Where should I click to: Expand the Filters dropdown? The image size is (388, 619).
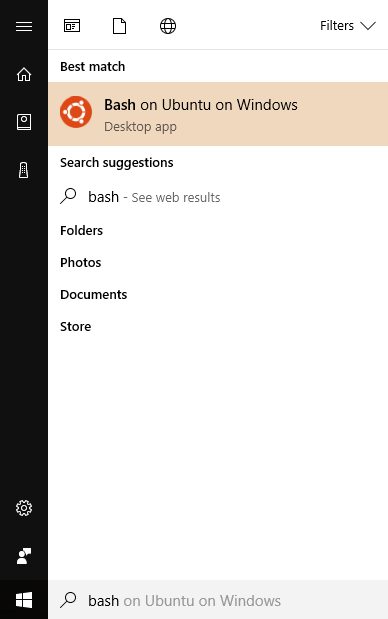[x=347, y=26]
